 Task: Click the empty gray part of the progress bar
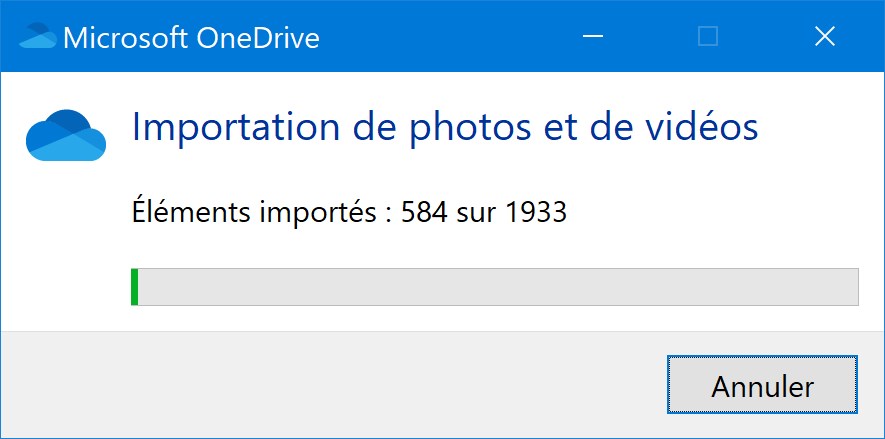point(498,287)
